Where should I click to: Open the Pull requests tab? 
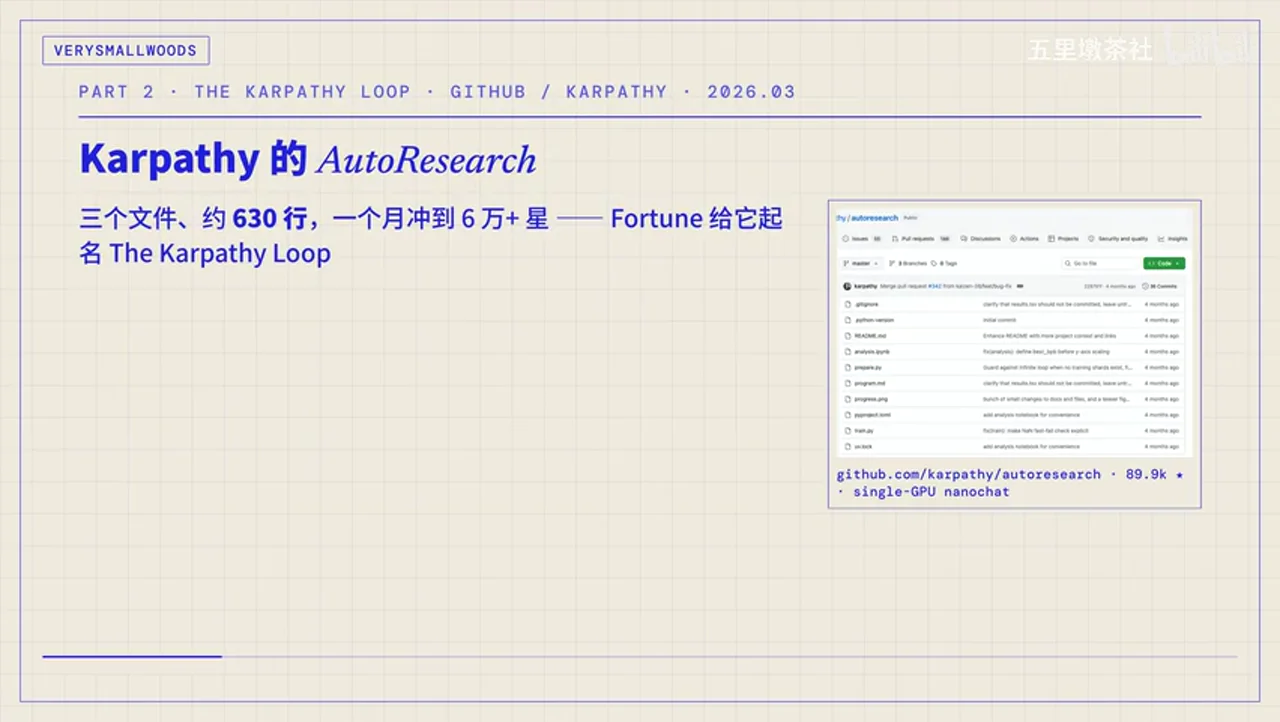(921, 239)
